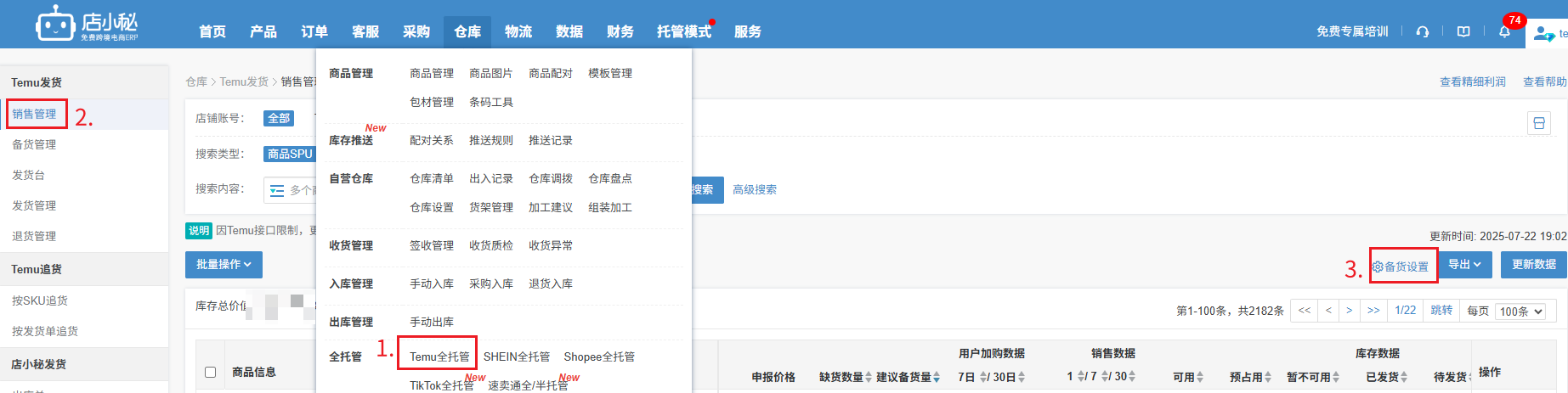1568x393 pixels.
Task: Open 采购入库 under 入库管理
Action: pos(491,284)
